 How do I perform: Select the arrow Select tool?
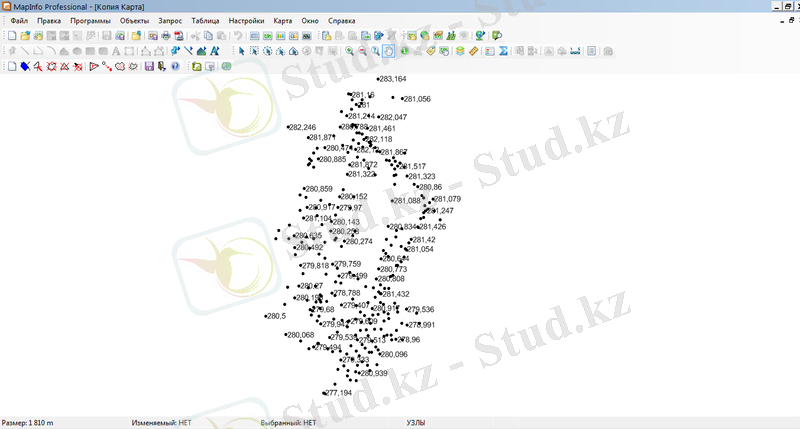241,51
